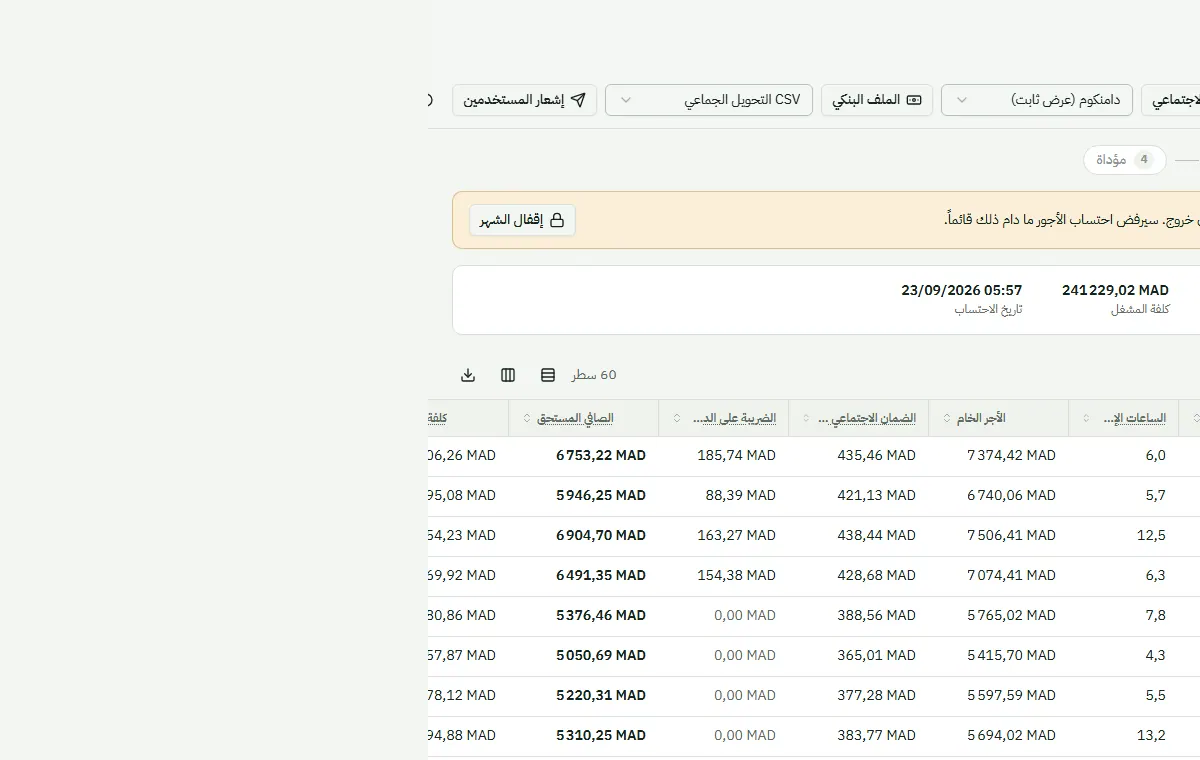1200x760 pixels.
Task: Click the paper plane icon in إشعار المستخدمين
Action: pyautogui.click(x=578, y=100)
